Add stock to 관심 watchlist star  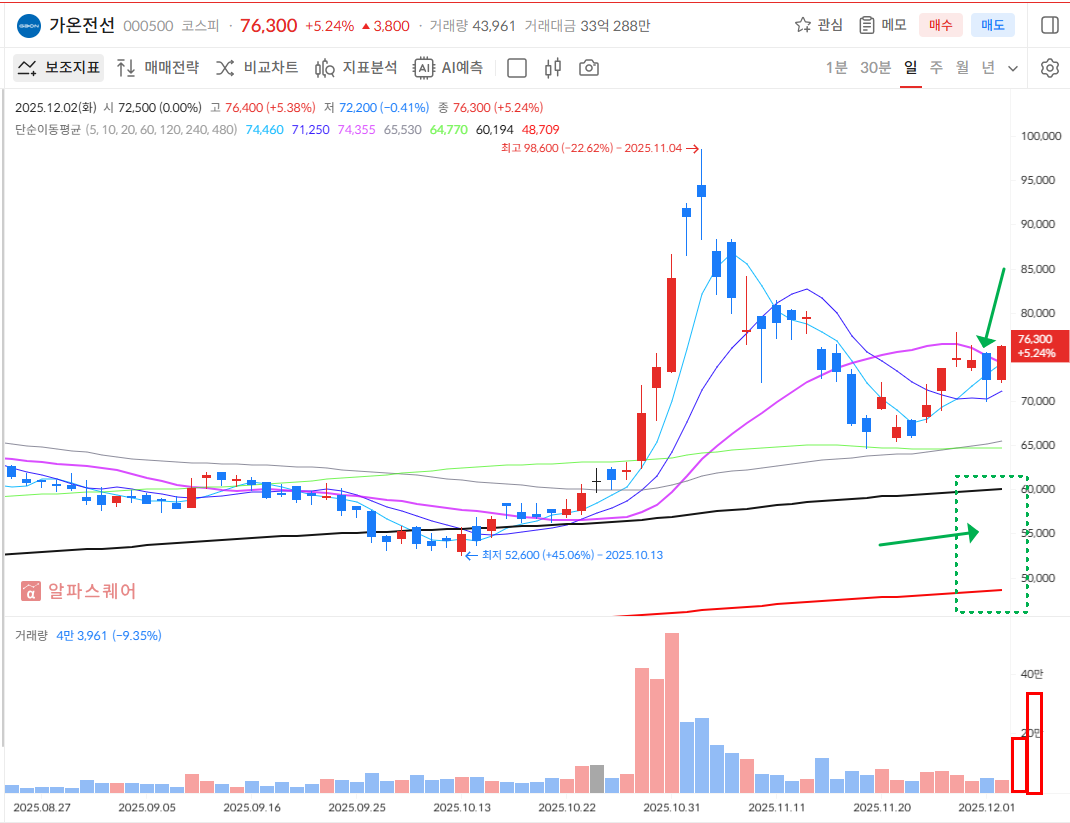818,25
